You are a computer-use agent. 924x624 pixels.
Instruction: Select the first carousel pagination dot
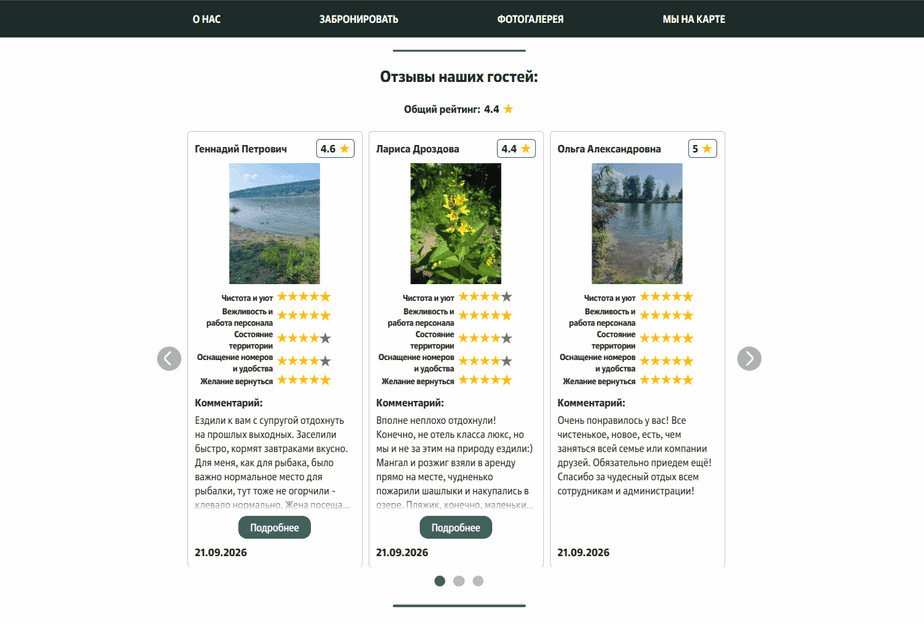coord(440,581)
